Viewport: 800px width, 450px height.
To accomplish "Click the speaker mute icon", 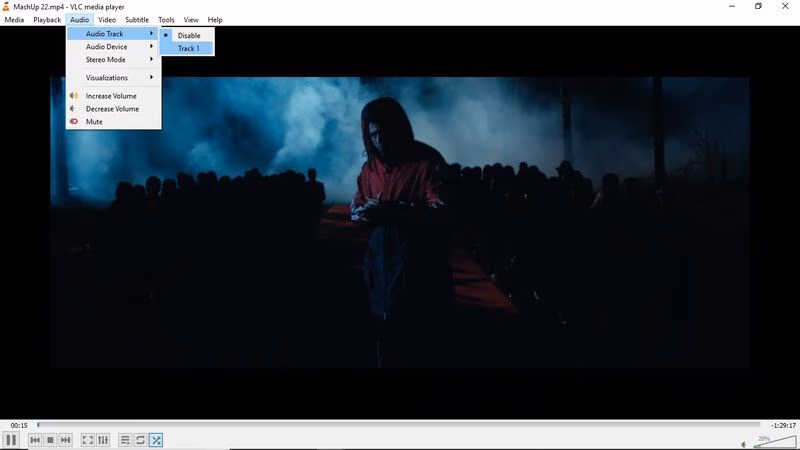I will click(x=744, y=444).
